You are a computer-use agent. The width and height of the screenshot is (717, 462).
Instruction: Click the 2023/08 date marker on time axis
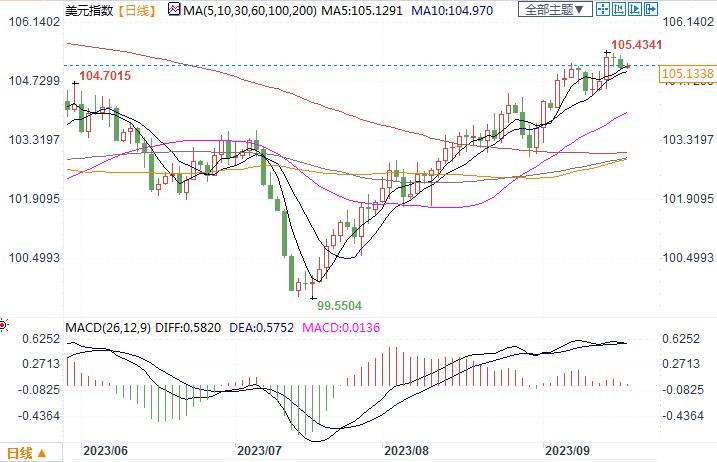[406, 450]
